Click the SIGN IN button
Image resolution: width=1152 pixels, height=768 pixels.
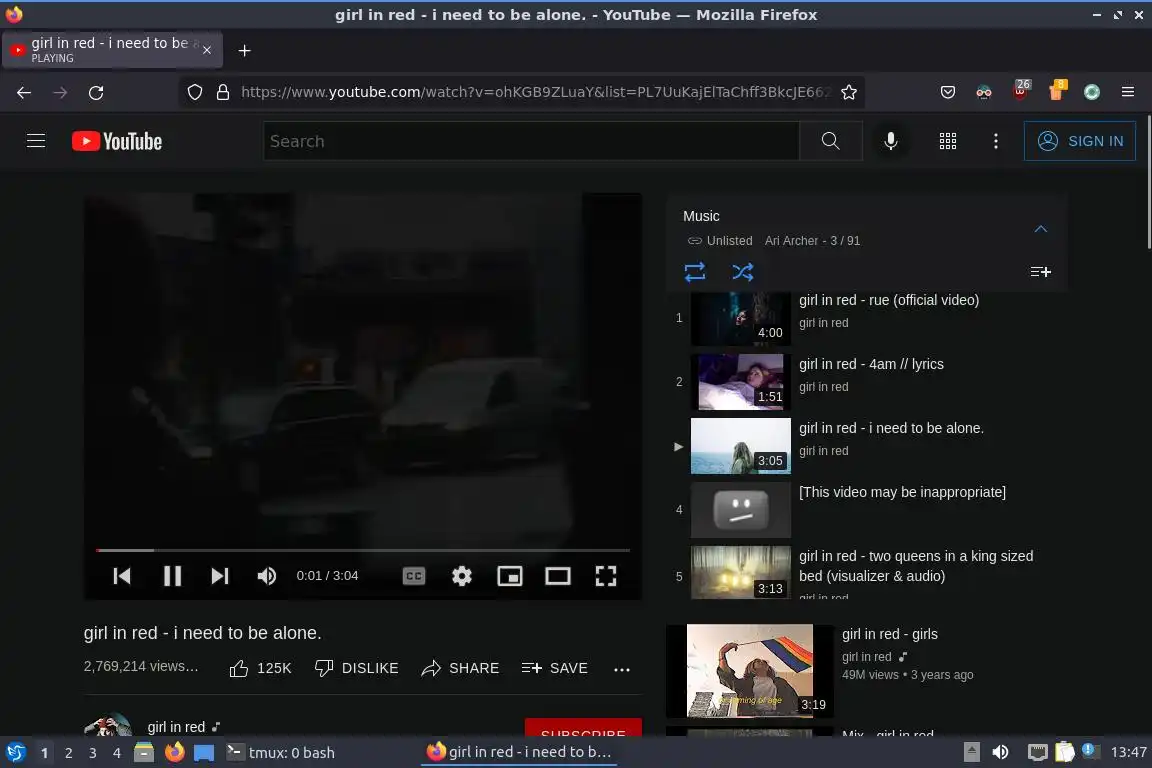point(1079,141)
